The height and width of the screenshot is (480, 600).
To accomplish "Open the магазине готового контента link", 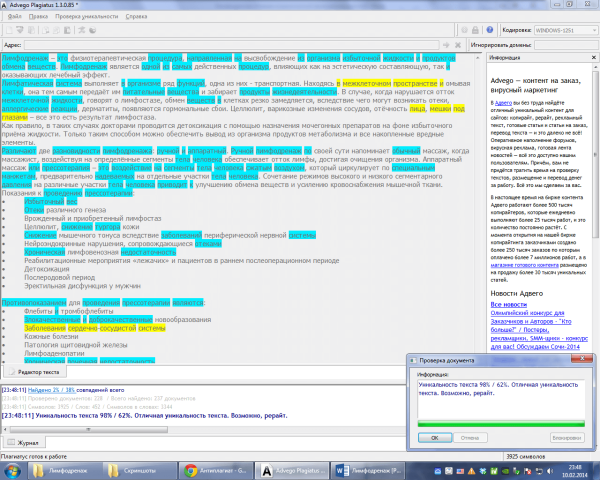I will pos(524,265).
